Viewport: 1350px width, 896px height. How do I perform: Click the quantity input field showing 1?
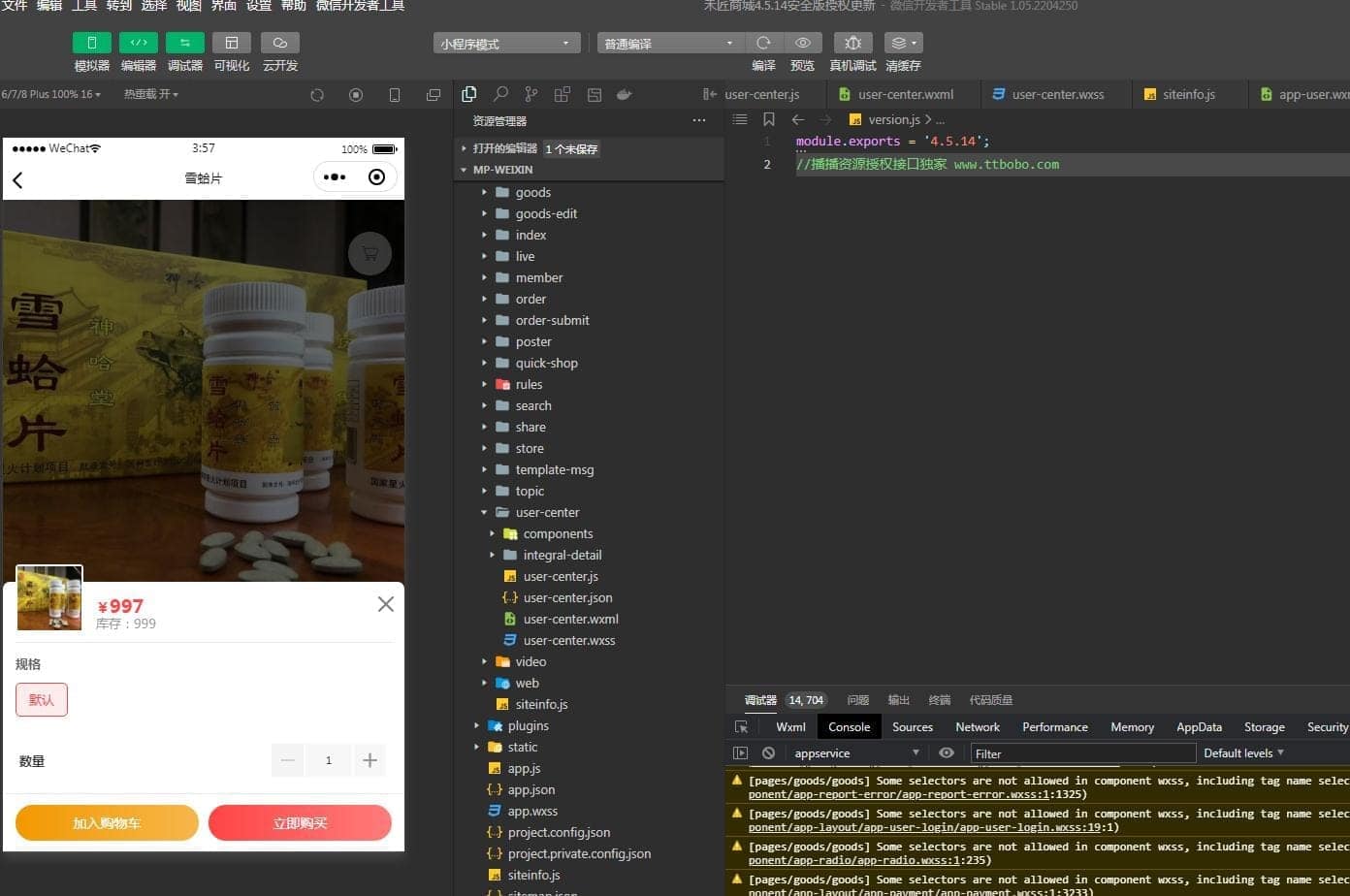tap(329, 760)
